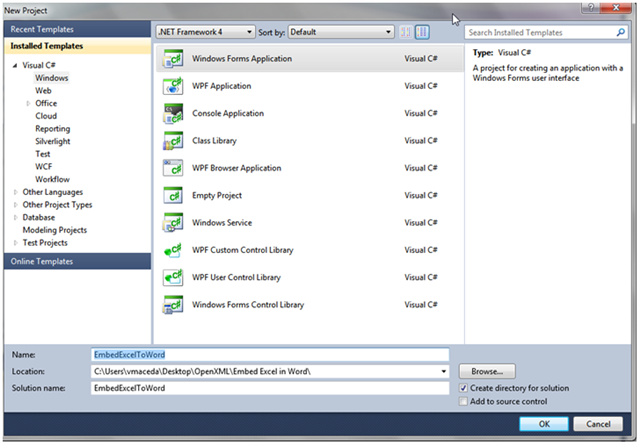This screenshot has height=445, width=640.
Task: Open the Recent Templates section
Action: pyautogui.click(x=78, y=29)
